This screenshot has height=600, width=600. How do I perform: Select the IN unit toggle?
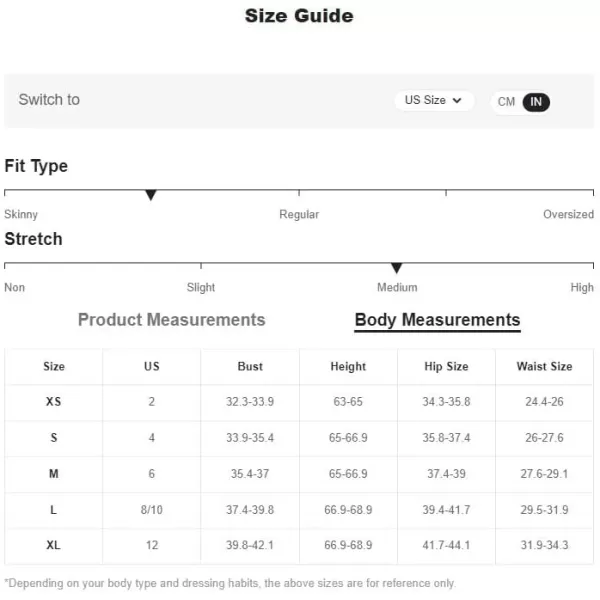click(536, 102)
